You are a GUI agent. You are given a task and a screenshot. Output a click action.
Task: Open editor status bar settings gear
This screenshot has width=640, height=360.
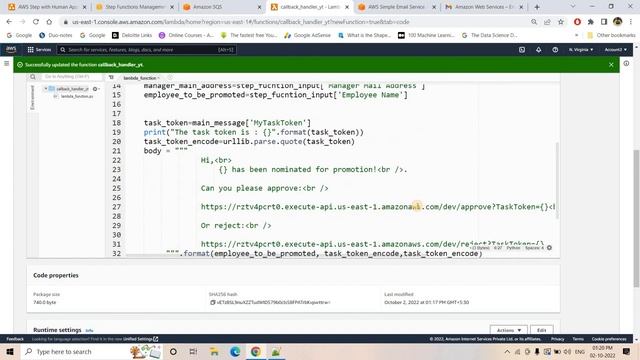[x=549, y=248]
